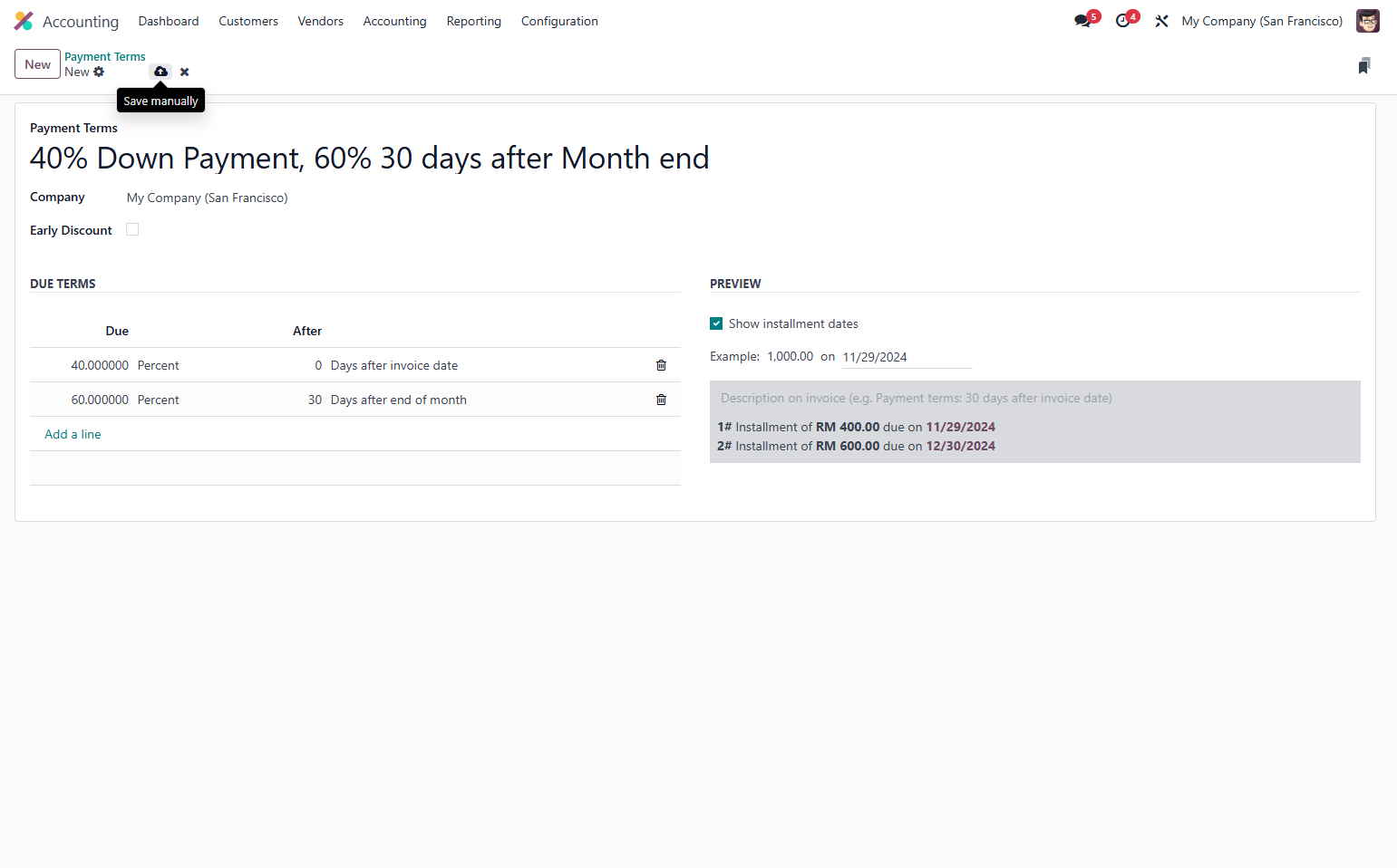The height and width of the screenshot is (868, 1397).
Task: Open the Configuration menu
Action: point(559,21)
